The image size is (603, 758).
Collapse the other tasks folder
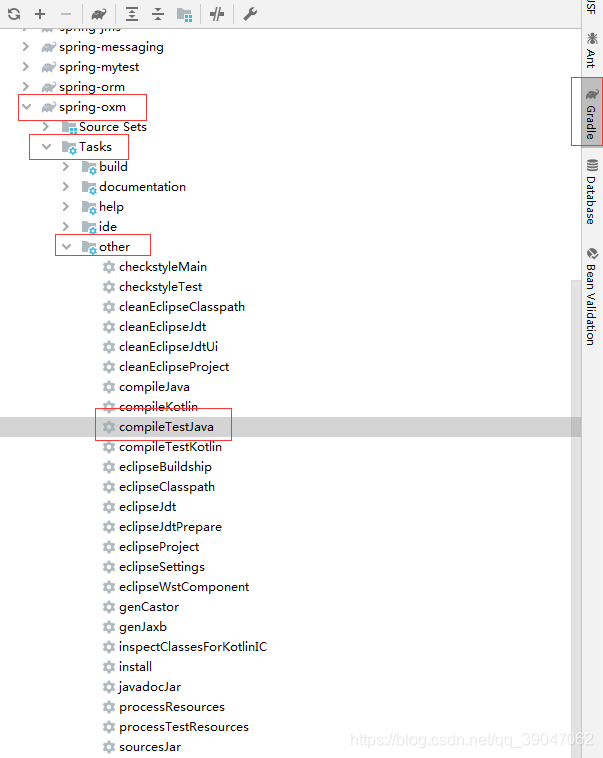click(67, 247)
